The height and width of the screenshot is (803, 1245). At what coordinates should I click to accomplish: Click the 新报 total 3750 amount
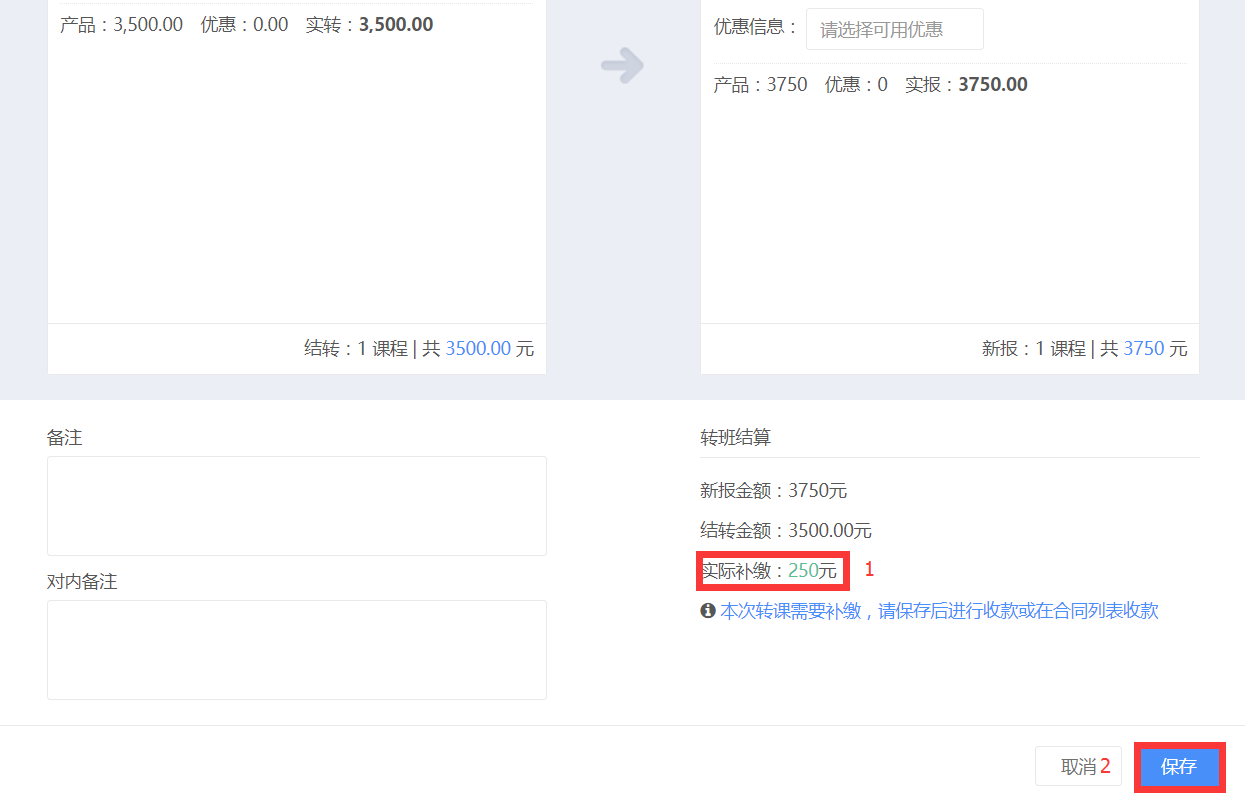[1144, 349]
